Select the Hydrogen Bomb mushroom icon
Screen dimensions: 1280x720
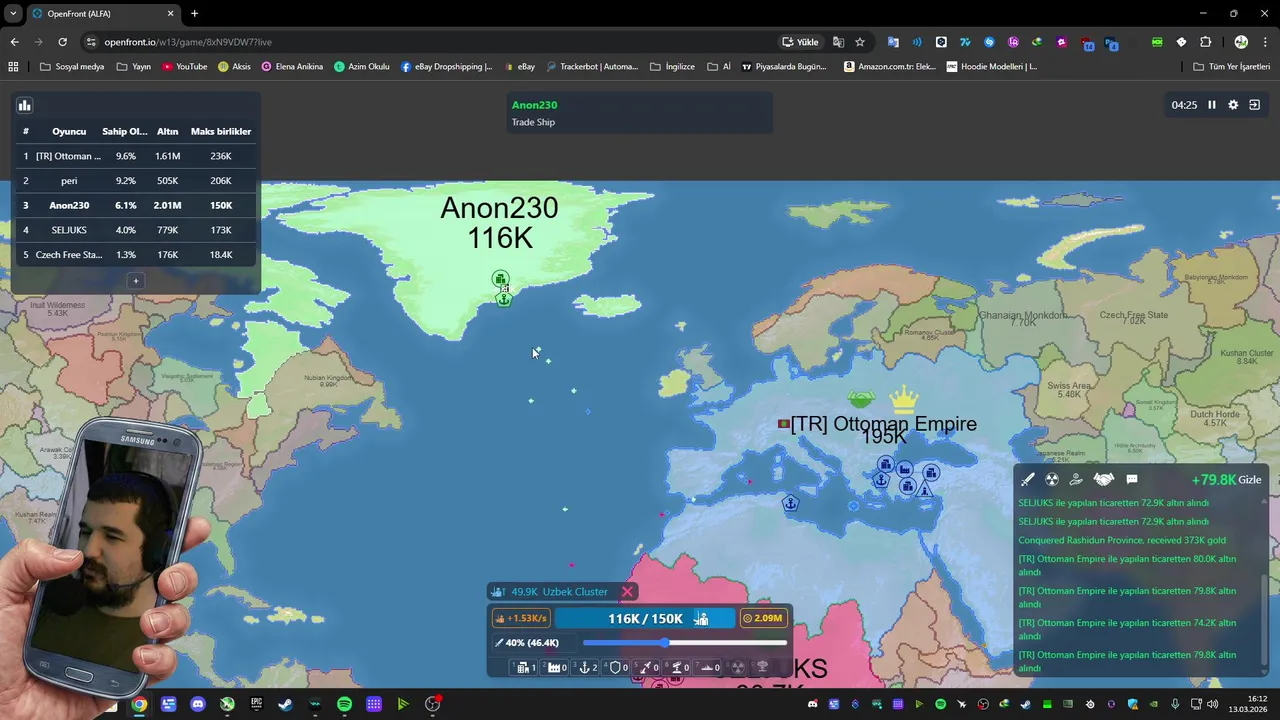(x=763, y=667)
